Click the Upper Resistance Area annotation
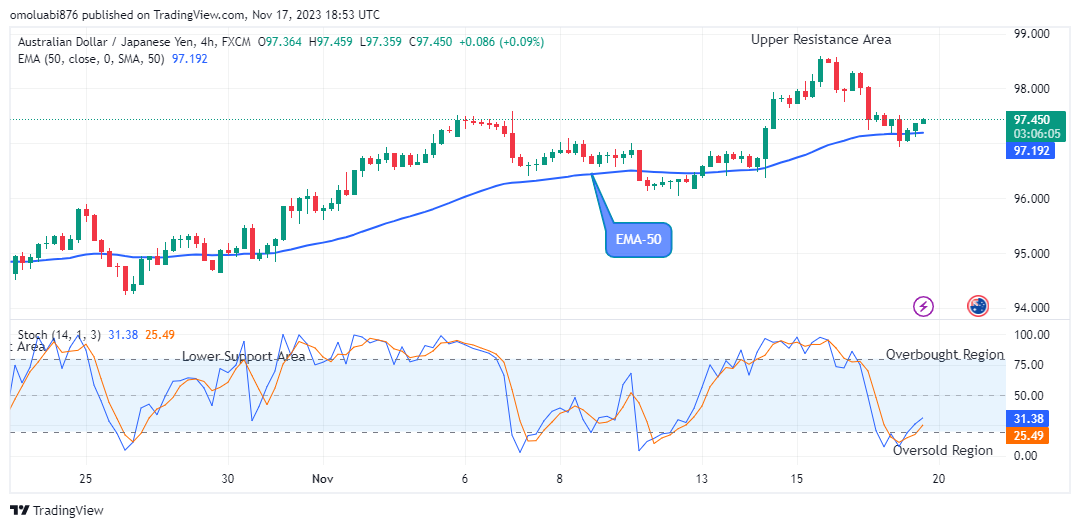1080x528 pixels. point(821,40)
